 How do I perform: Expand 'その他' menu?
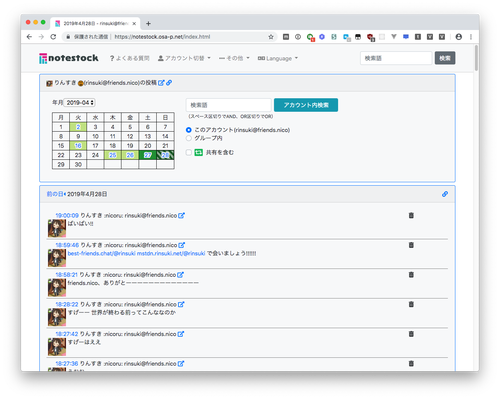[234, 58]
